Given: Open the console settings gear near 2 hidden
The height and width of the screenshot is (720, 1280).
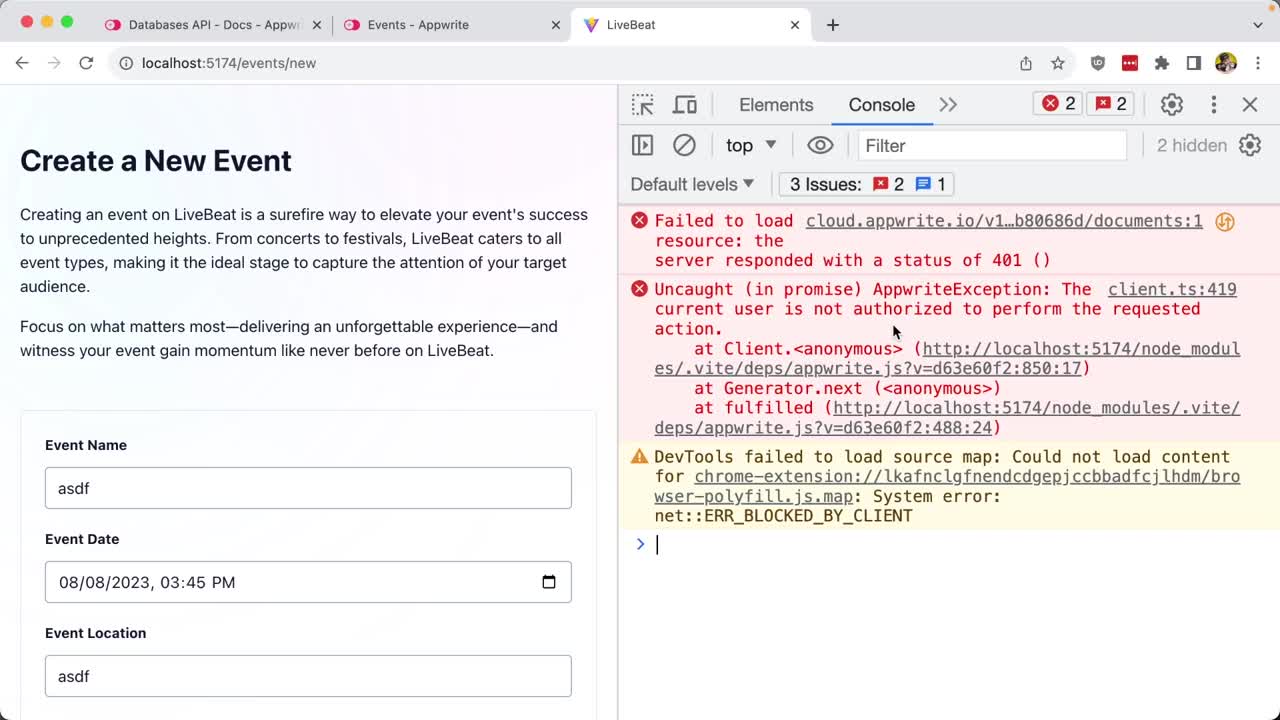Looking at the screenshot, I should coord(1250,146).
